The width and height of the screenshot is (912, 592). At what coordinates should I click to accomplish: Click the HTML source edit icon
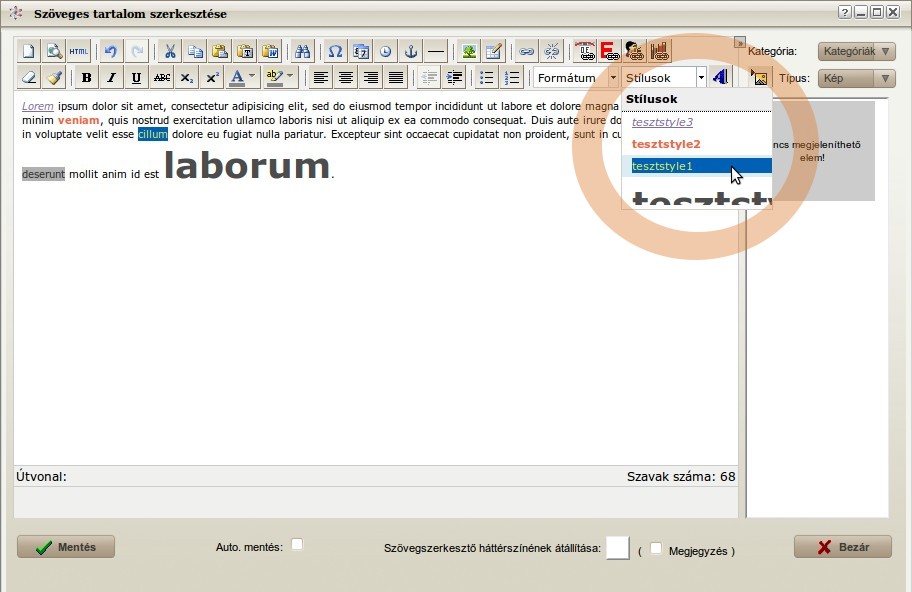[x=79, y=51]
